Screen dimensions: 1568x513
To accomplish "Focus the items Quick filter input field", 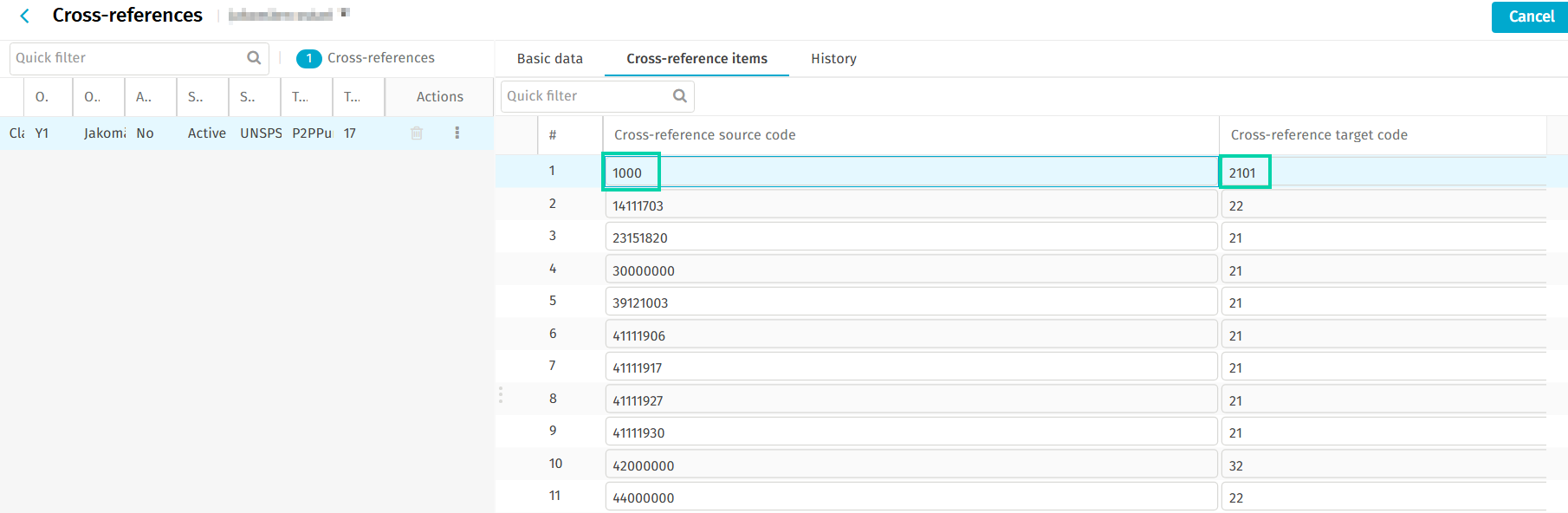I will tap(586, 96).
